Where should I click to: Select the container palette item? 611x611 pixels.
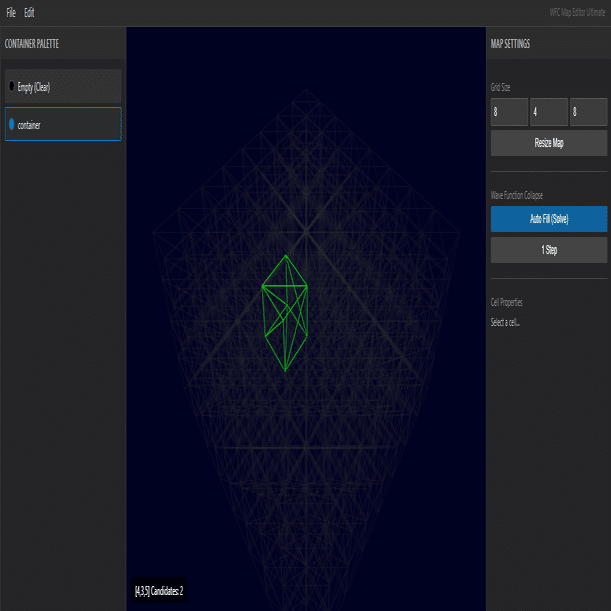coord(63,124)
